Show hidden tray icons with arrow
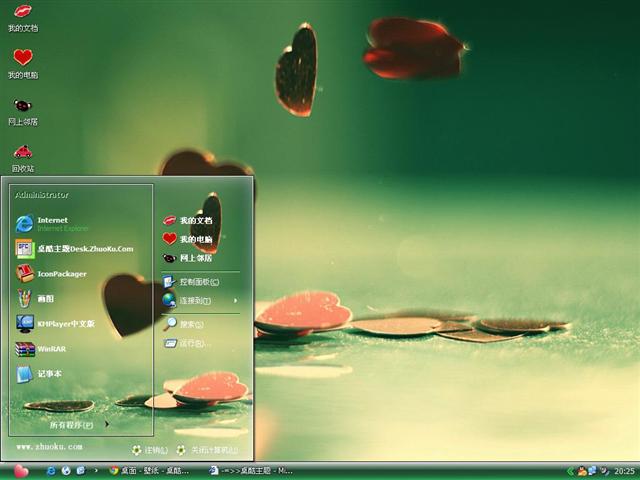The image size is (640, 480). click(x=571, y=470)
